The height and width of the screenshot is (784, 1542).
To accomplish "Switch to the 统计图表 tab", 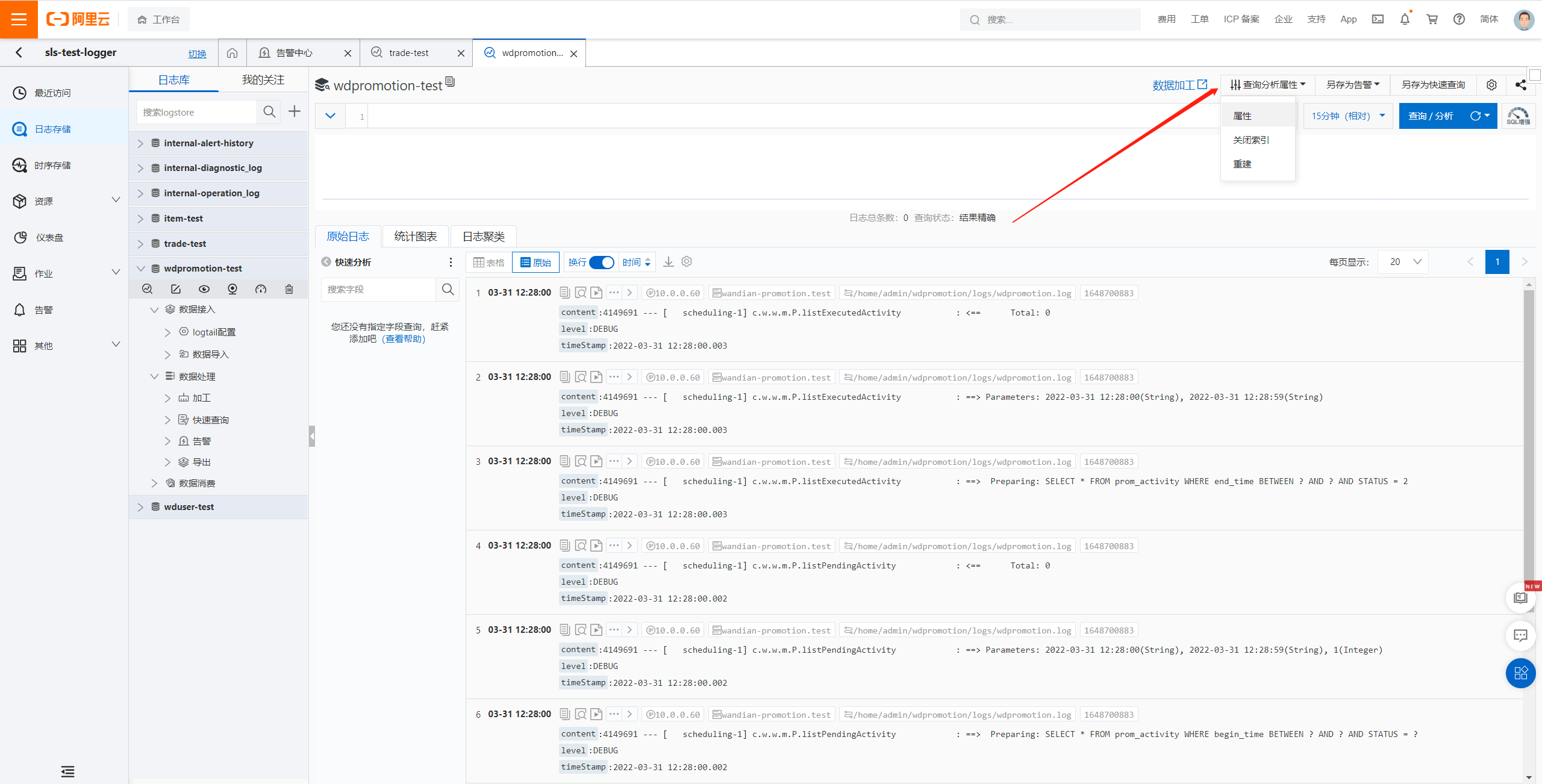I will [x=416, y=237].
